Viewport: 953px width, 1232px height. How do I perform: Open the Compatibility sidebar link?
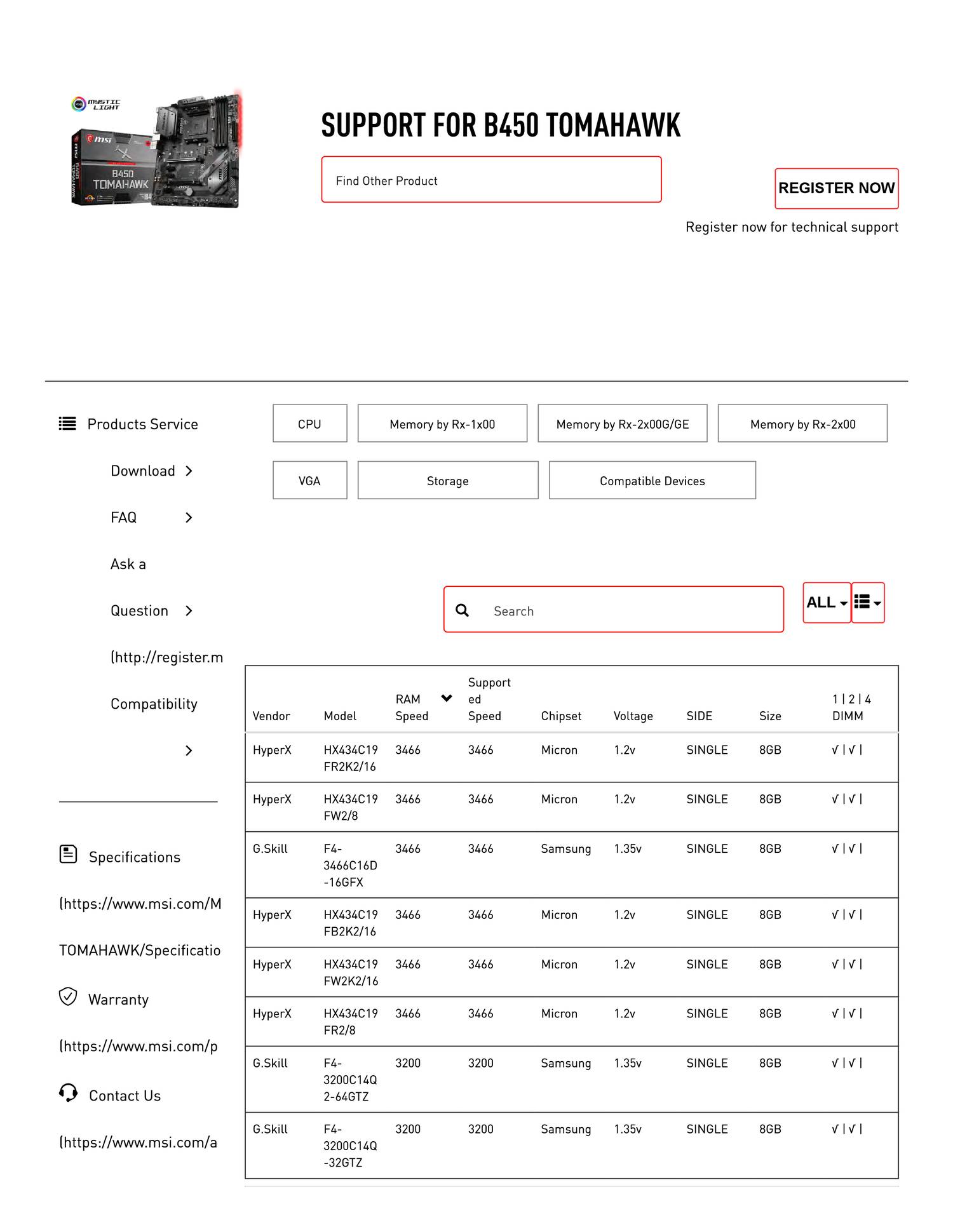click(x=154, y=704)
